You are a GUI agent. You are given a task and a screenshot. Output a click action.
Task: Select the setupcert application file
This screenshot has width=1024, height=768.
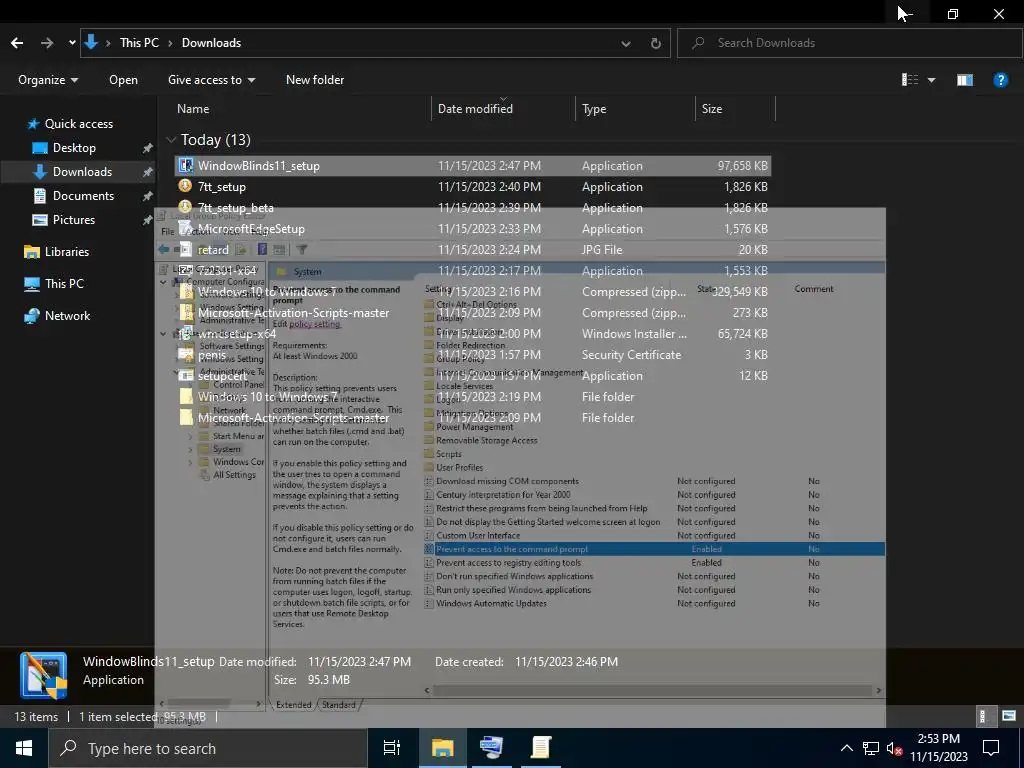[x=473, y=376]
